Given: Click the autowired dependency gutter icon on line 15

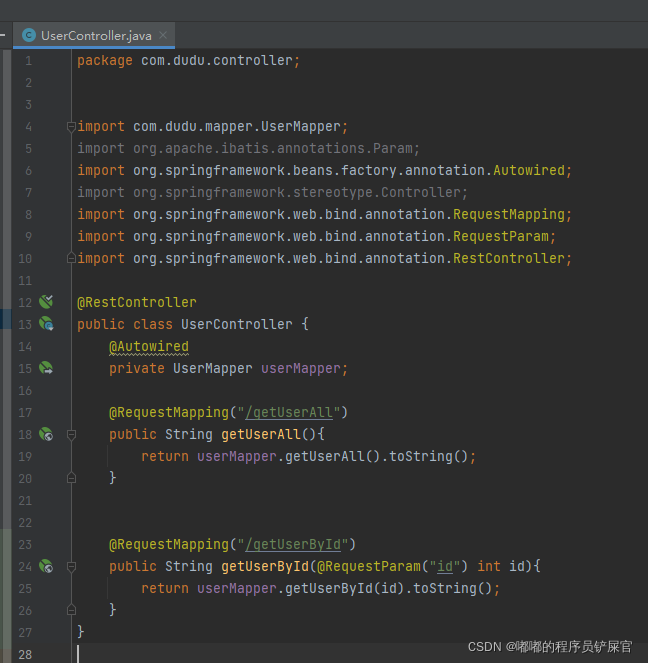Looking at the screenshot, I should pos(46,368).
